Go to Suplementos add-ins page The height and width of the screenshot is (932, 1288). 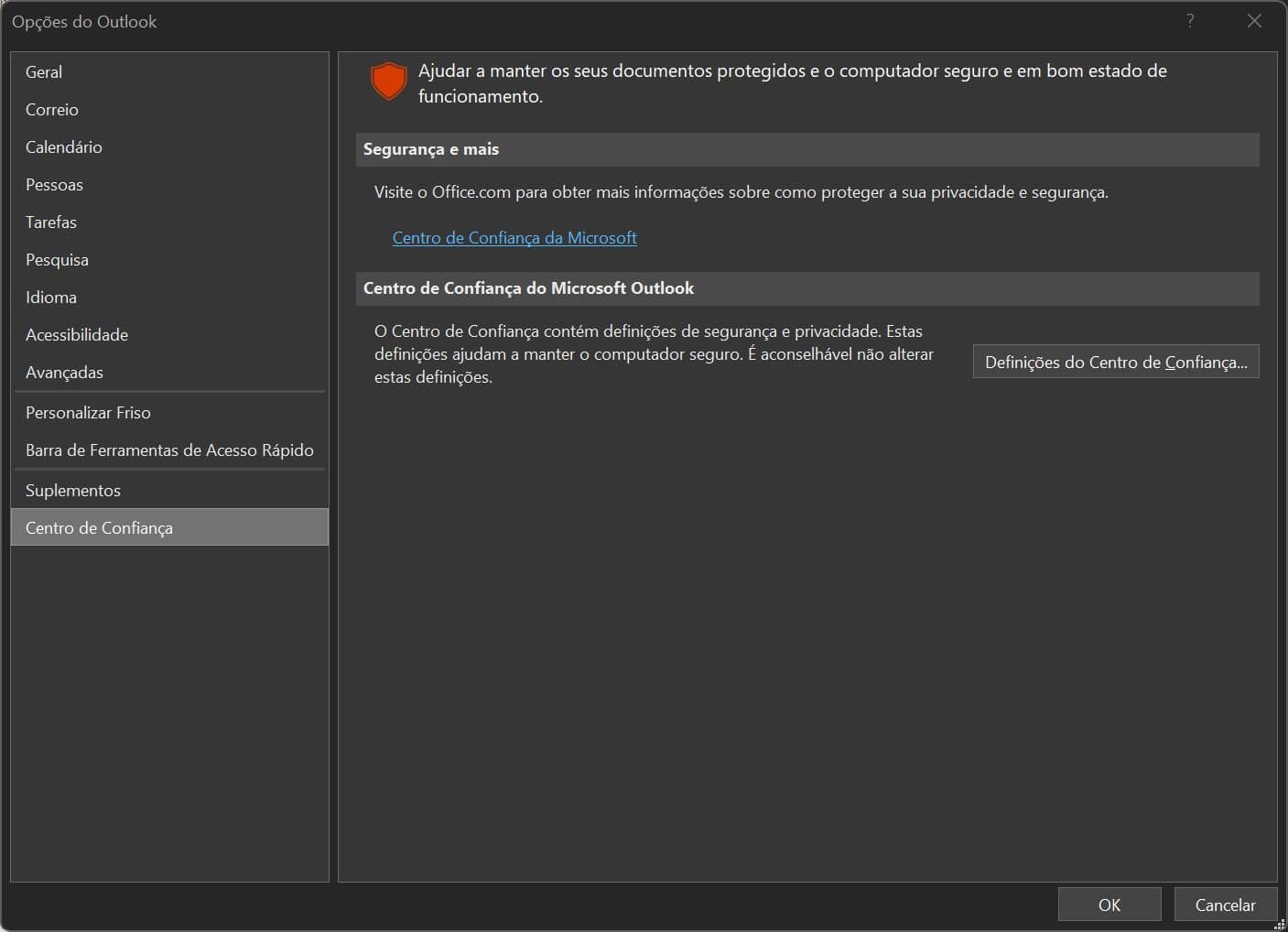click(x=73, y=490)
